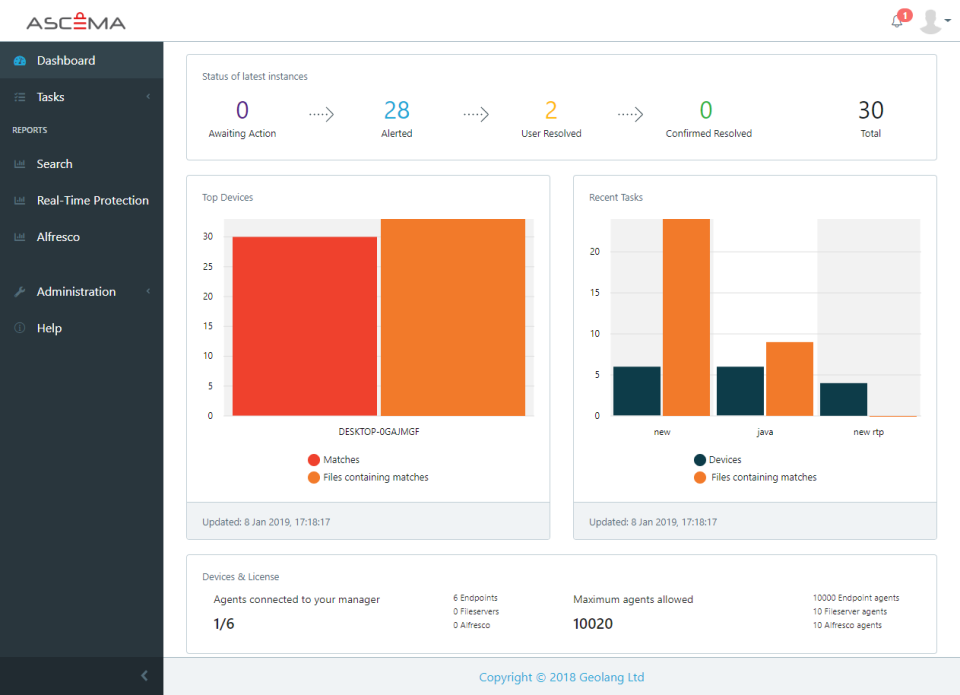Select the Tasks icon in sidebar
The width and height of the screenshot is (960, 695).
tap(20, 96)
